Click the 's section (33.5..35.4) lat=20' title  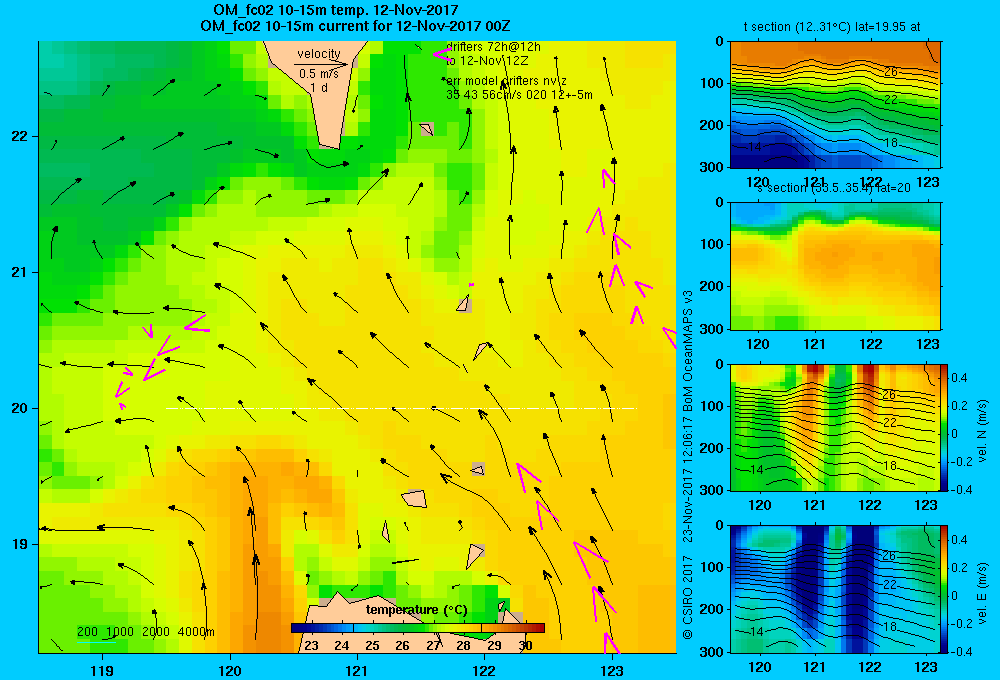835,188
